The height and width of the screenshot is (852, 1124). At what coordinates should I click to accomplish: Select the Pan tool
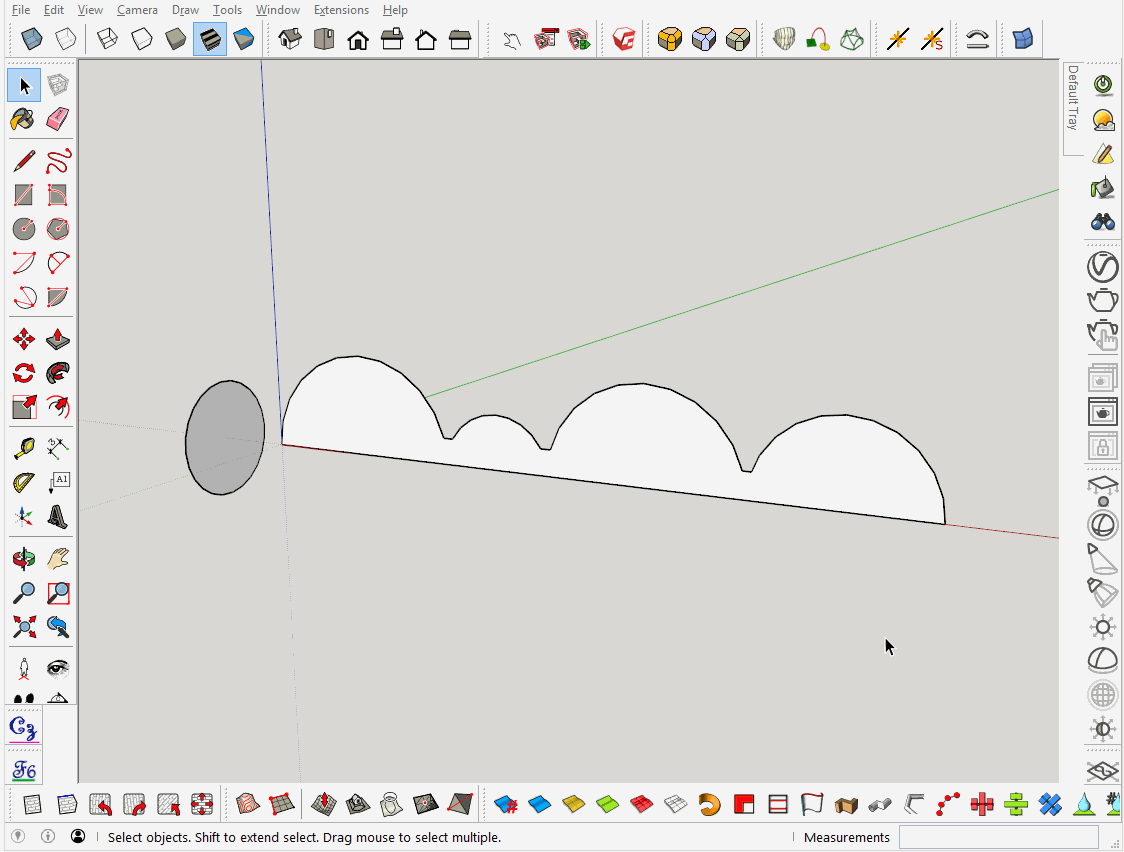click(58, 557)
